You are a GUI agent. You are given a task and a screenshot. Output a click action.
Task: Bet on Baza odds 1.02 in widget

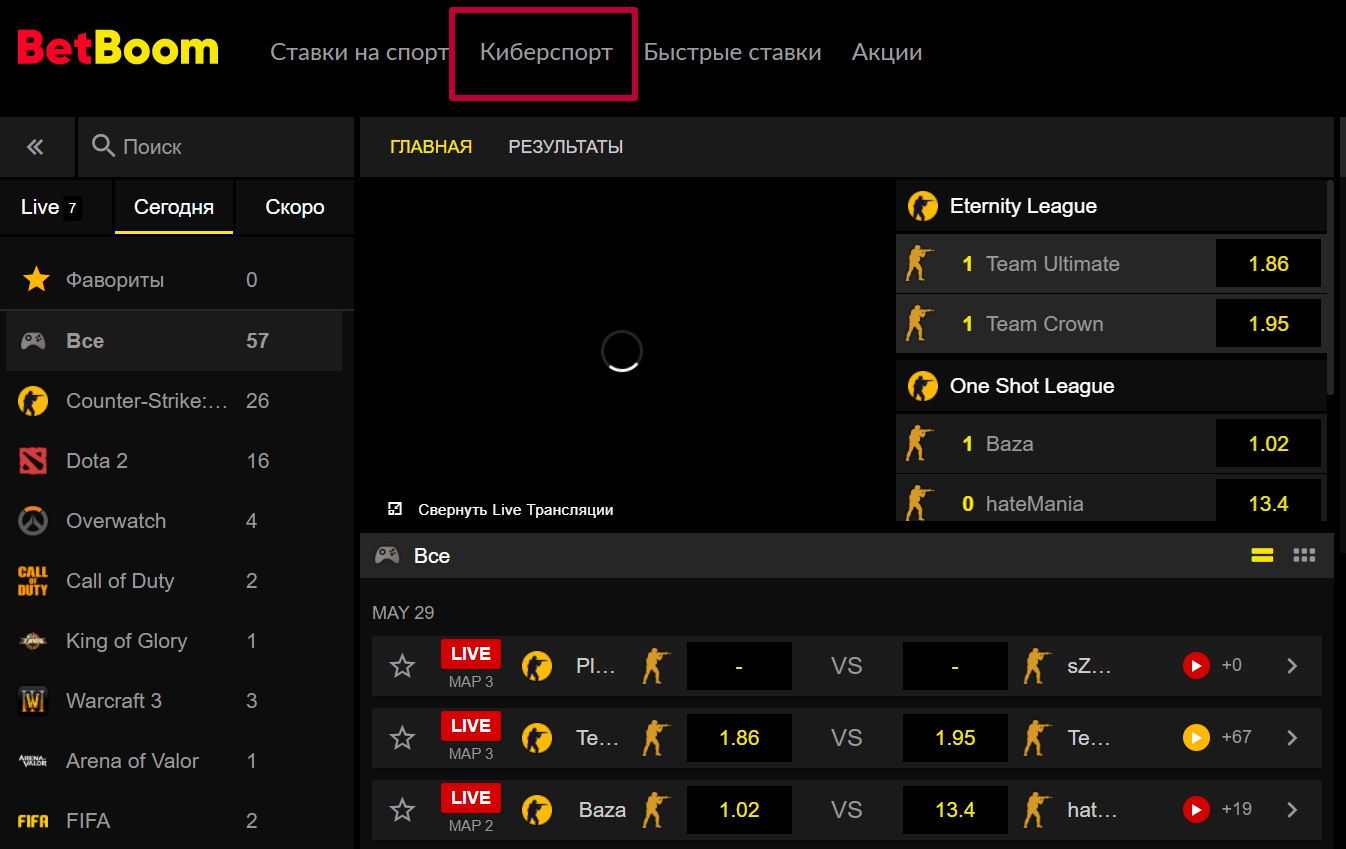point(1268,444)
